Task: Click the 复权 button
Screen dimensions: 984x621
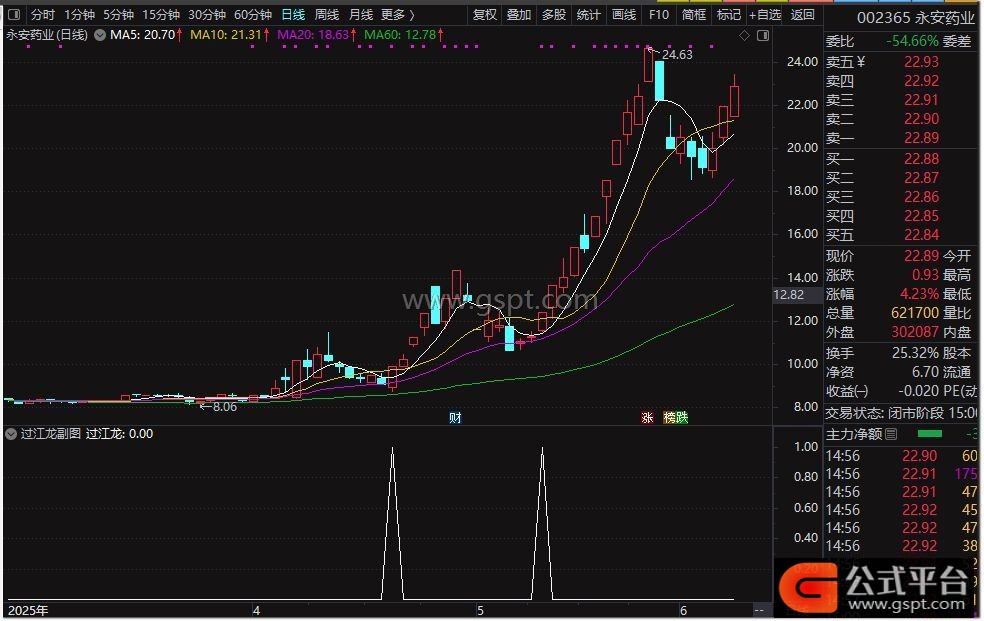Action: [484, 14]
